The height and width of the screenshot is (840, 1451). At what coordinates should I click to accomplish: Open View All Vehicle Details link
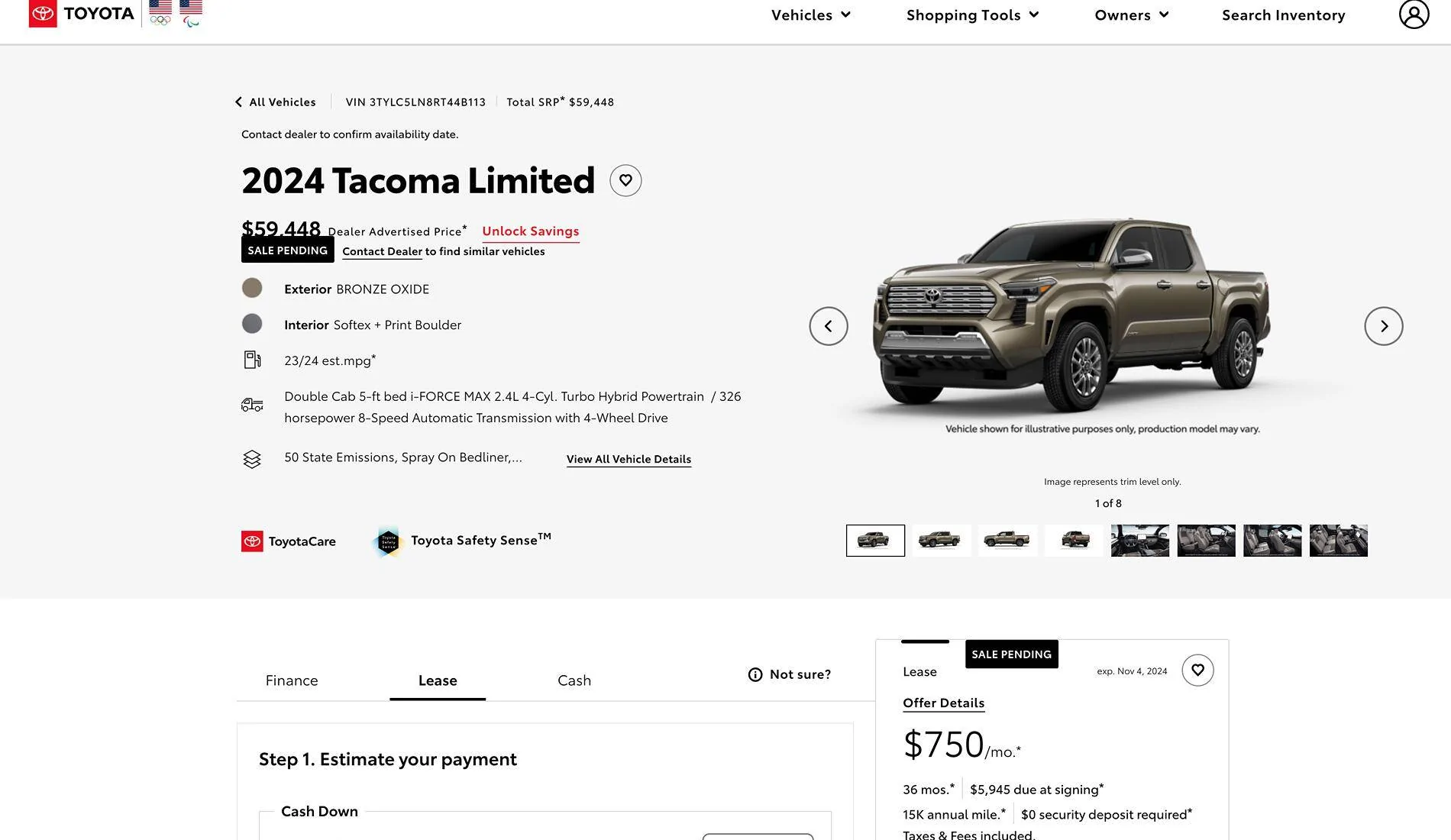coord(629,459)
